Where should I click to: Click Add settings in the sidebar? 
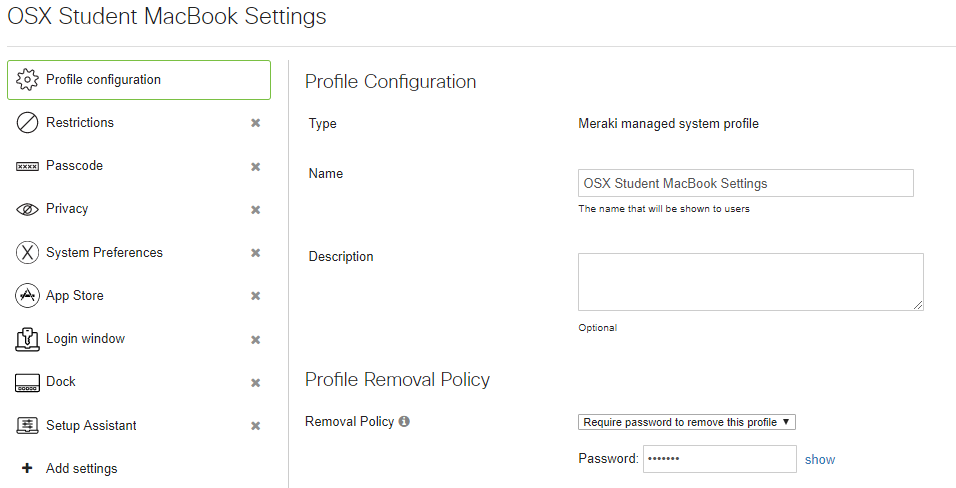[x=81, y=469]
